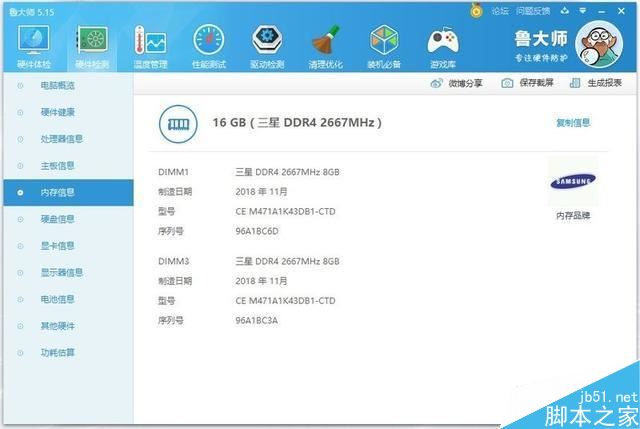Open 硬件体检 hardware checkup icon
640x429 pixels.
[33, 40]
